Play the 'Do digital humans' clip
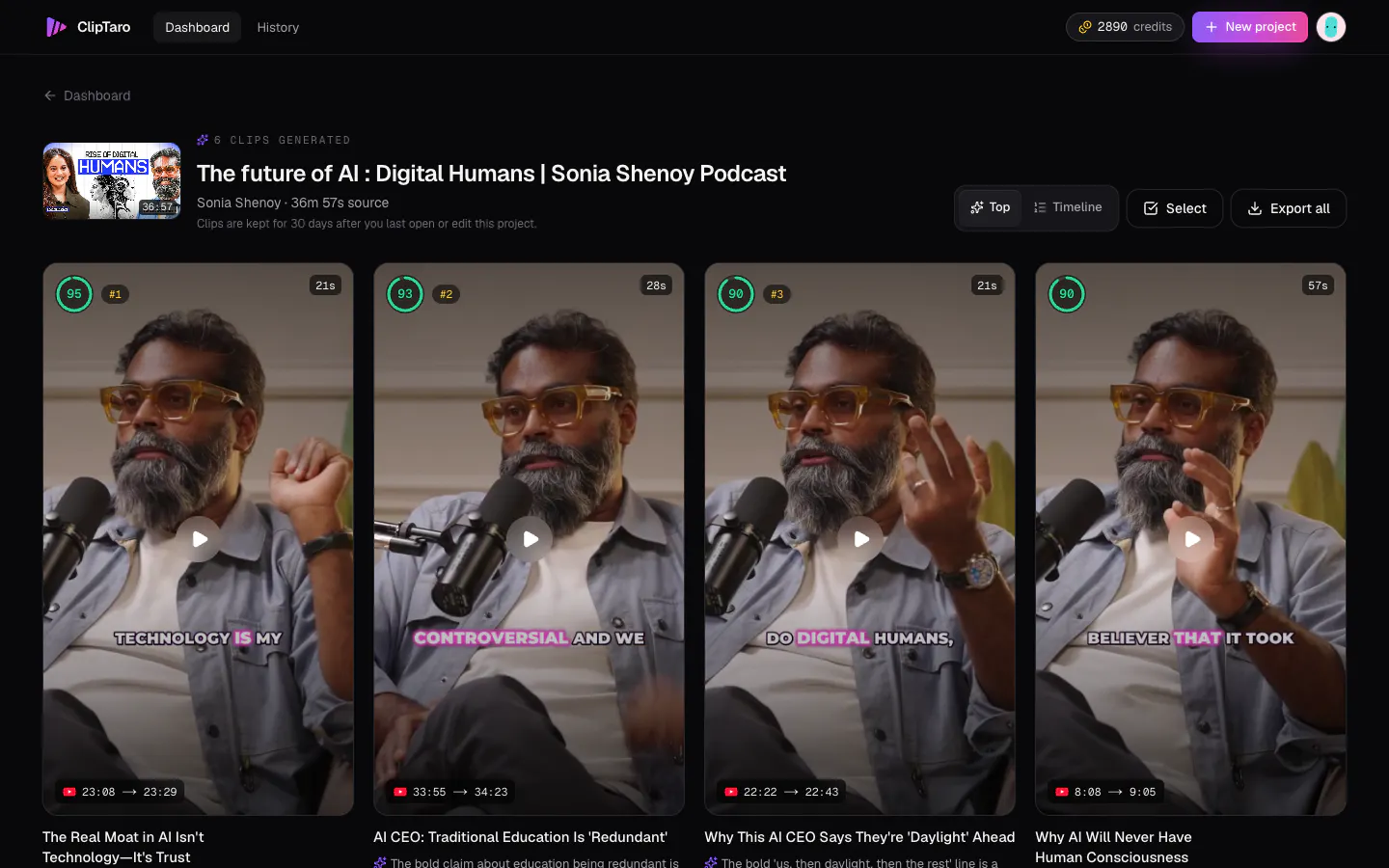 [x=860, y=539]
